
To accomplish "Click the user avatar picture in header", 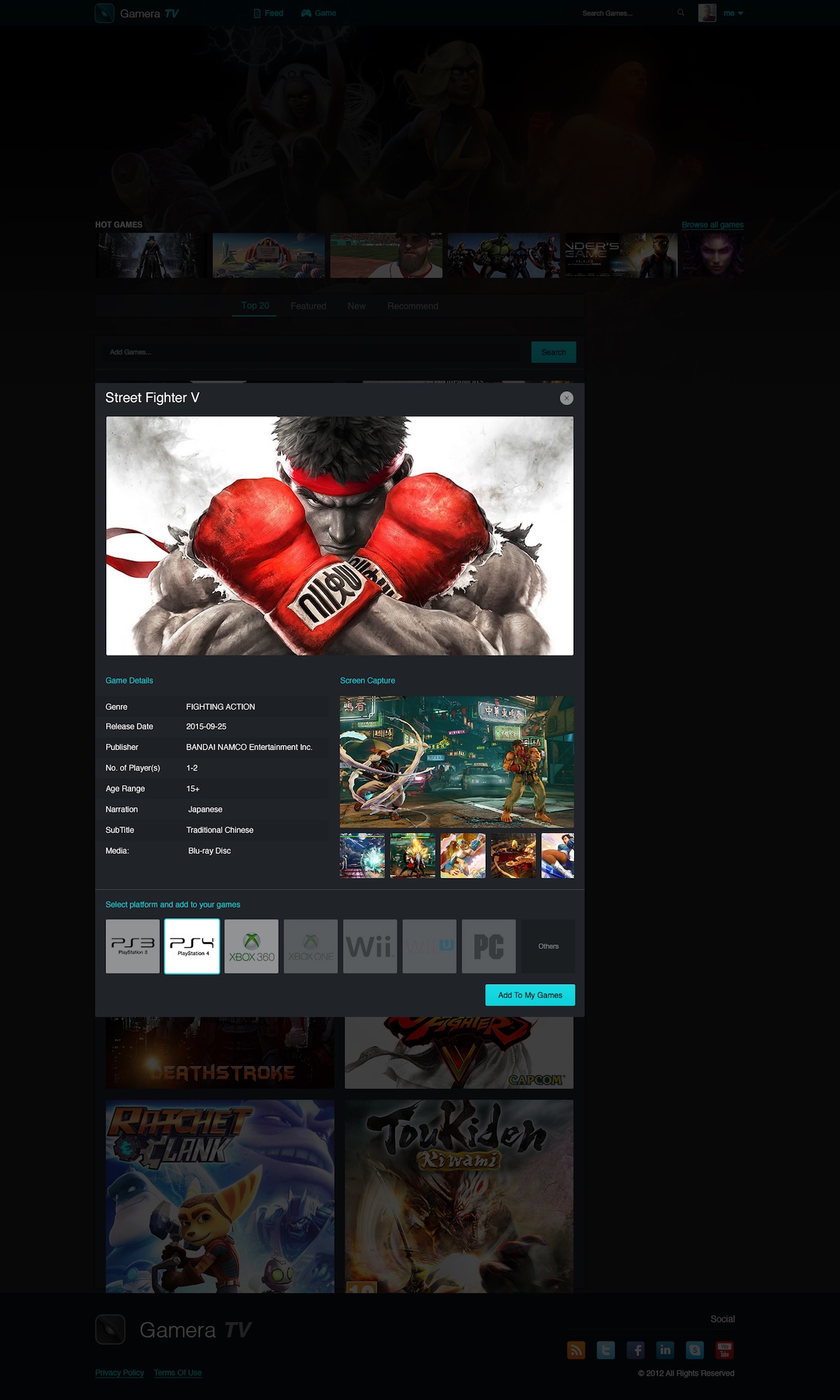I will [707, 12].
